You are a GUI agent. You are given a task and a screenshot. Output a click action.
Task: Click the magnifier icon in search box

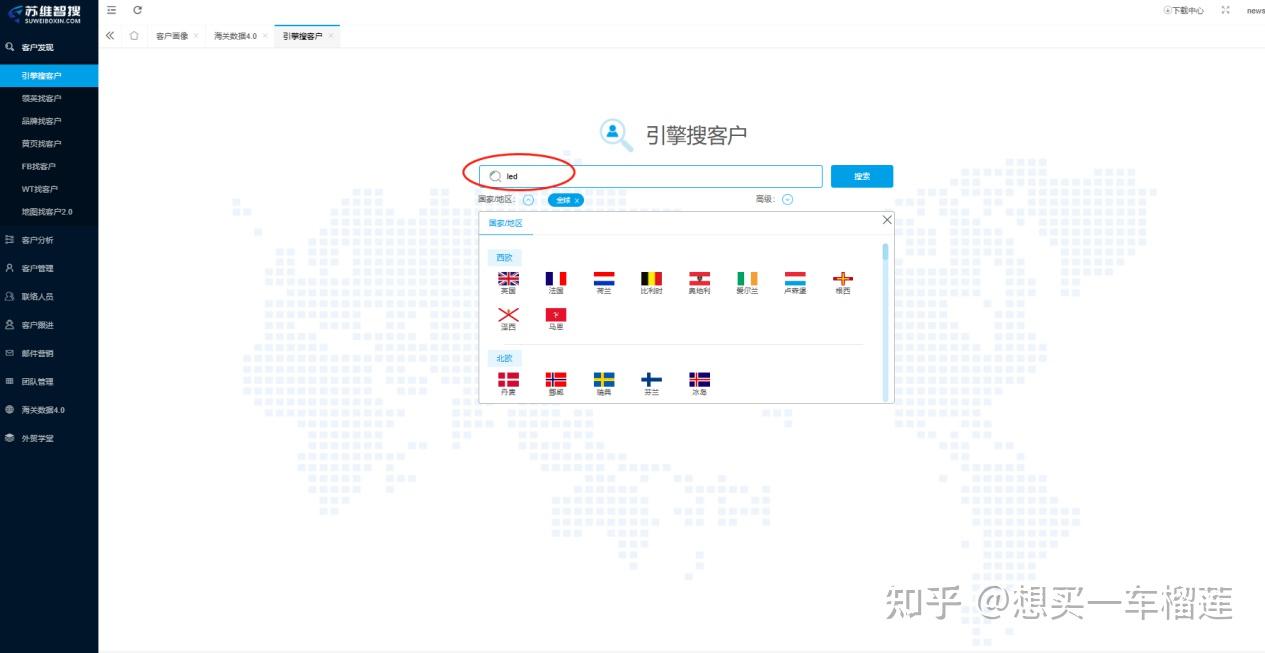(496, 176)
